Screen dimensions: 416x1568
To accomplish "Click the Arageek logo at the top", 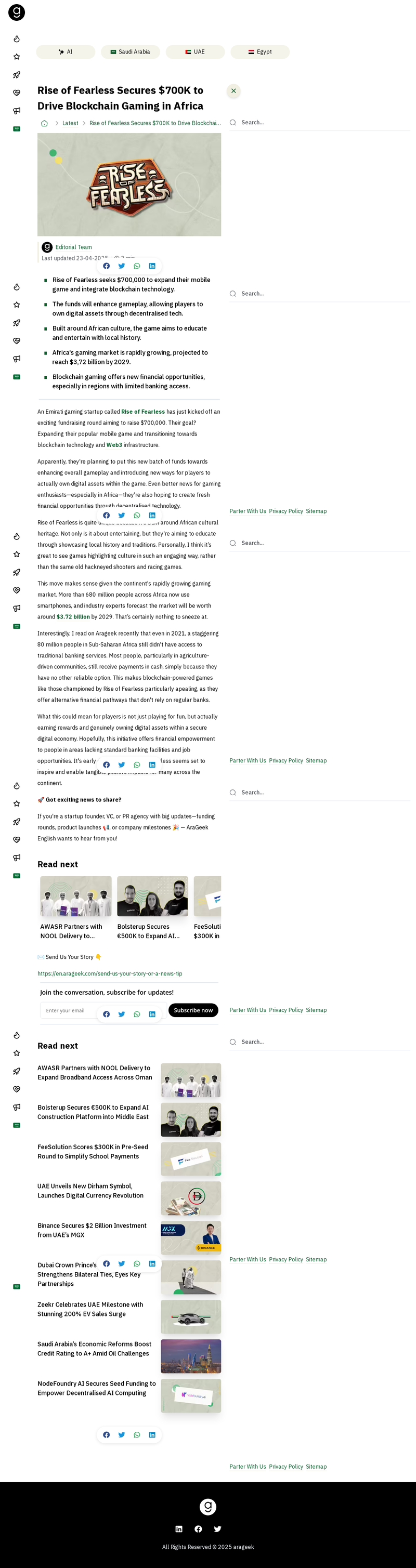I will tap(17, 11).
